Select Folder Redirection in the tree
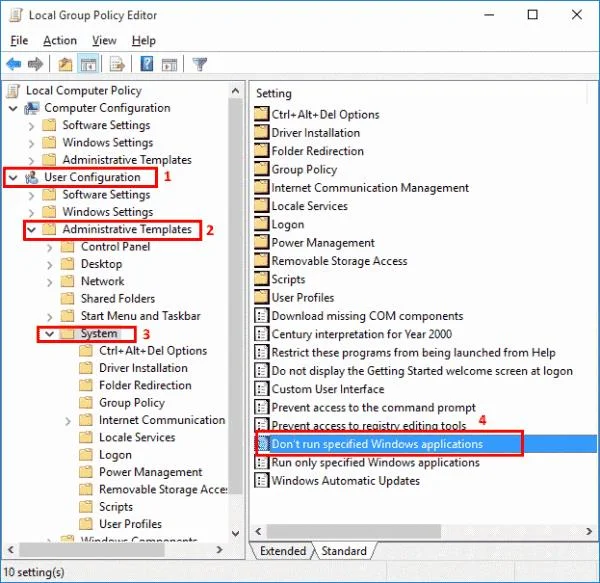 pyautogui.click(x=145, y=385)
